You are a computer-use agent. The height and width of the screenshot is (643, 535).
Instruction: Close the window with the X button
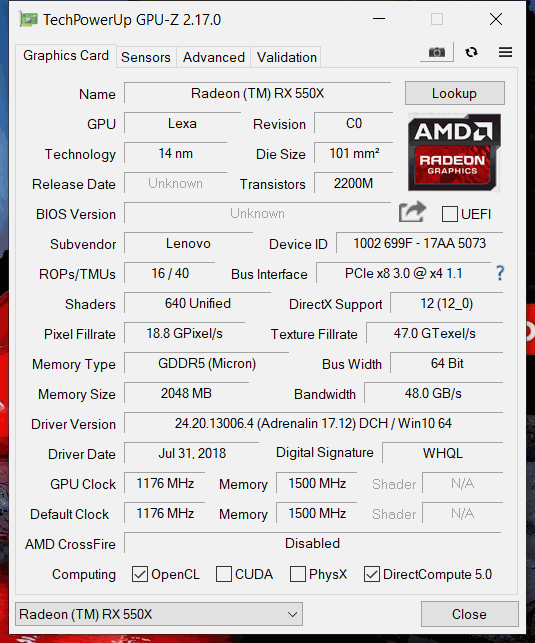[496, 19]
